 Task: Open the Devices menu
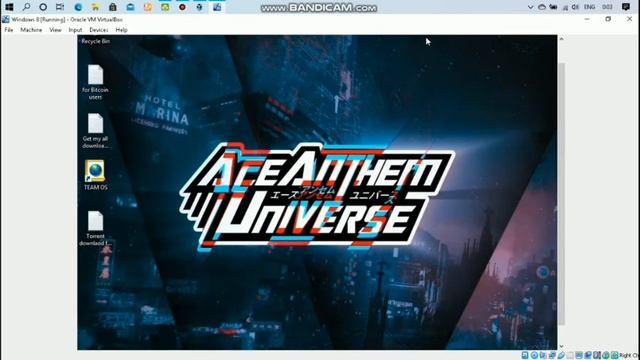click(x=99, y=30)
